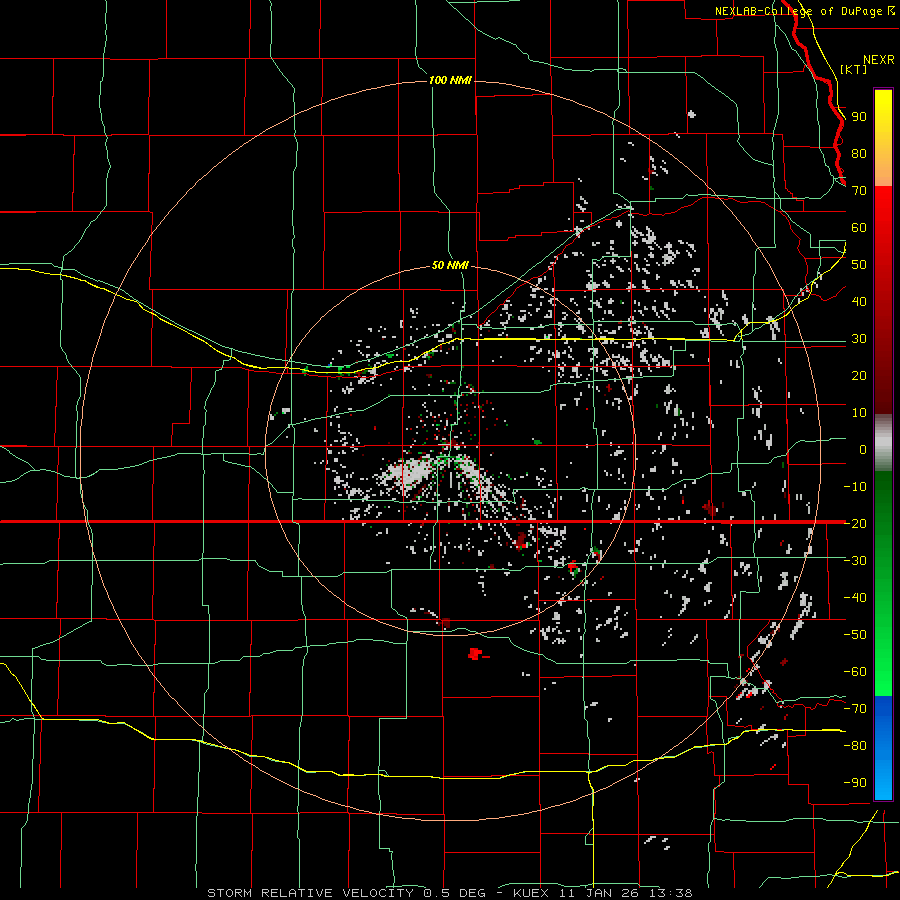
Task: Click the 40 knot scale label
Action: pyautogui.click(x=859, y=302)
